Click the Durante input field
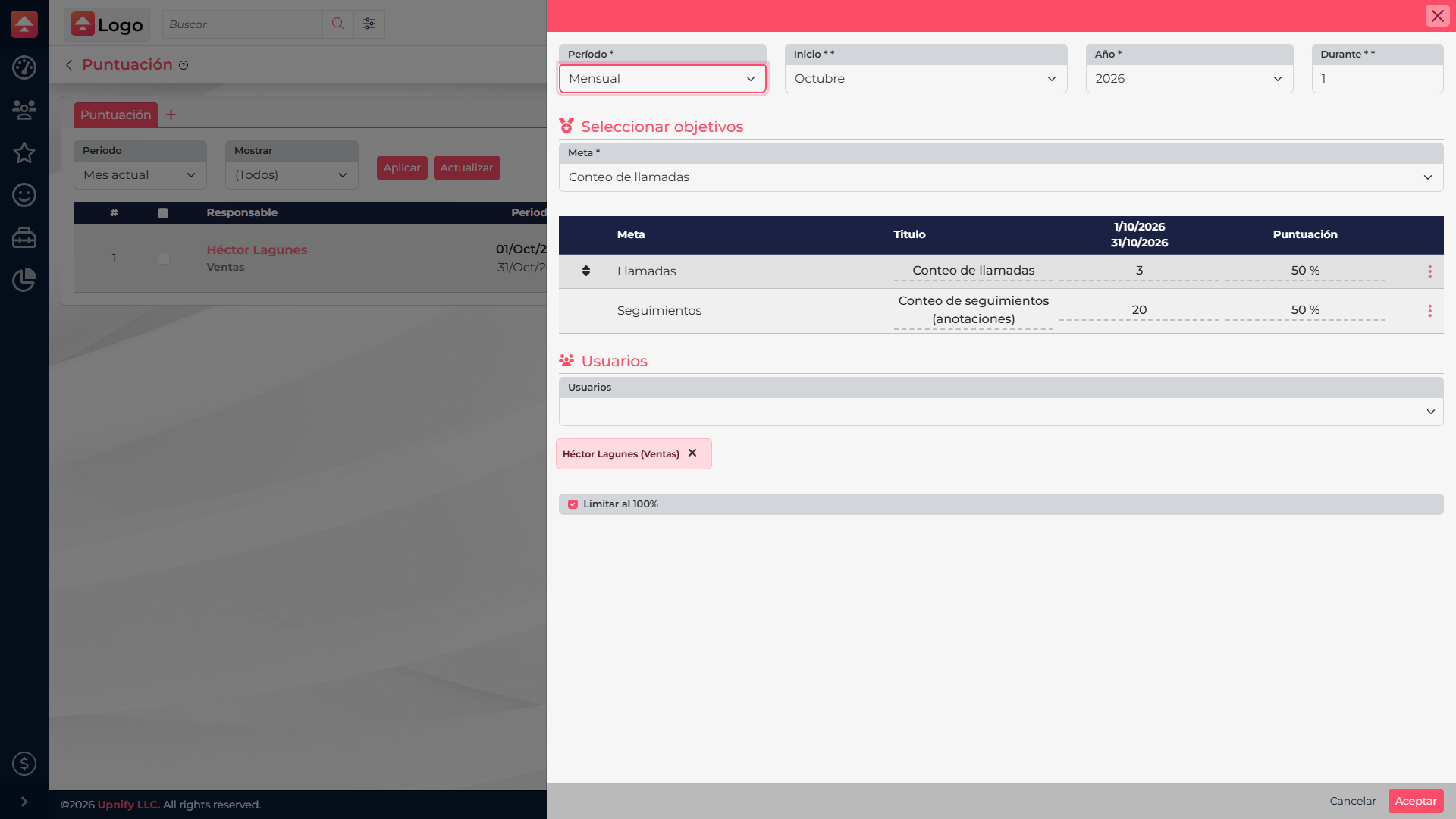Viewport: 1456px width, 819px height. (1377, 79)
